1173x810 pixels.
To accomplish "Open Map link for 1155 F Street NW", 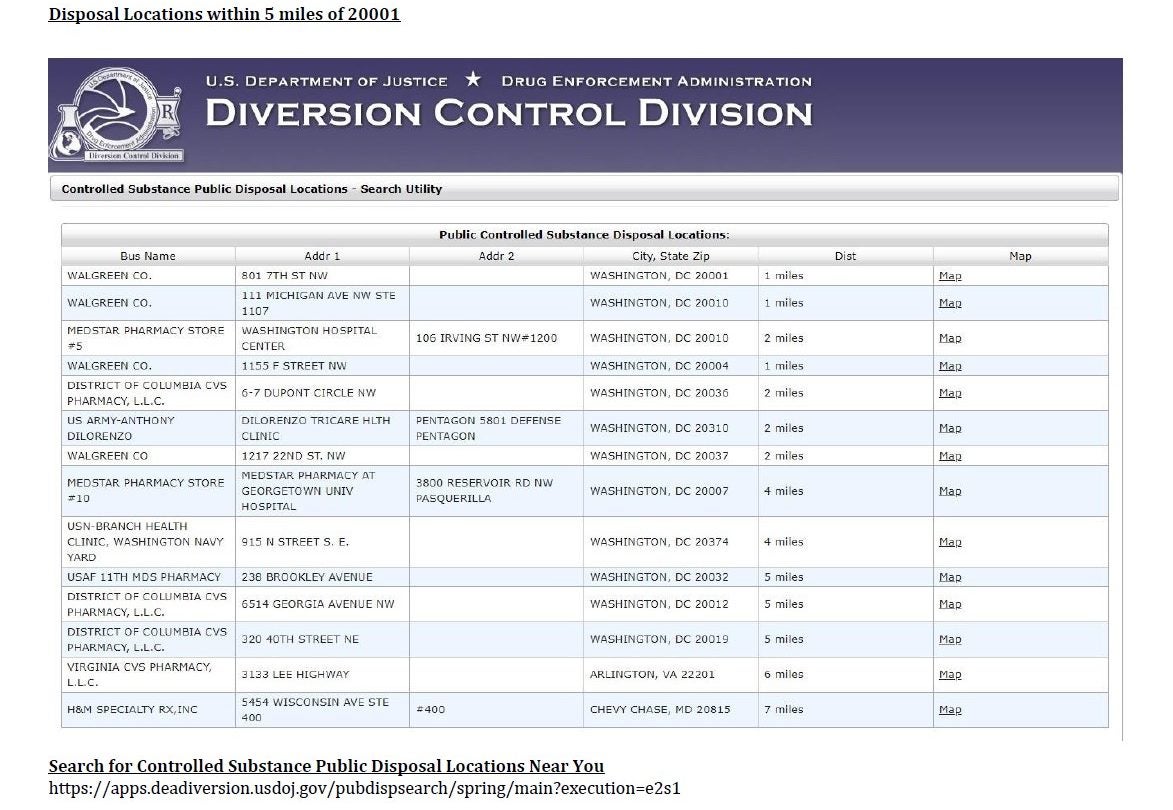I will pyautogui.click(x=950, y=366).
